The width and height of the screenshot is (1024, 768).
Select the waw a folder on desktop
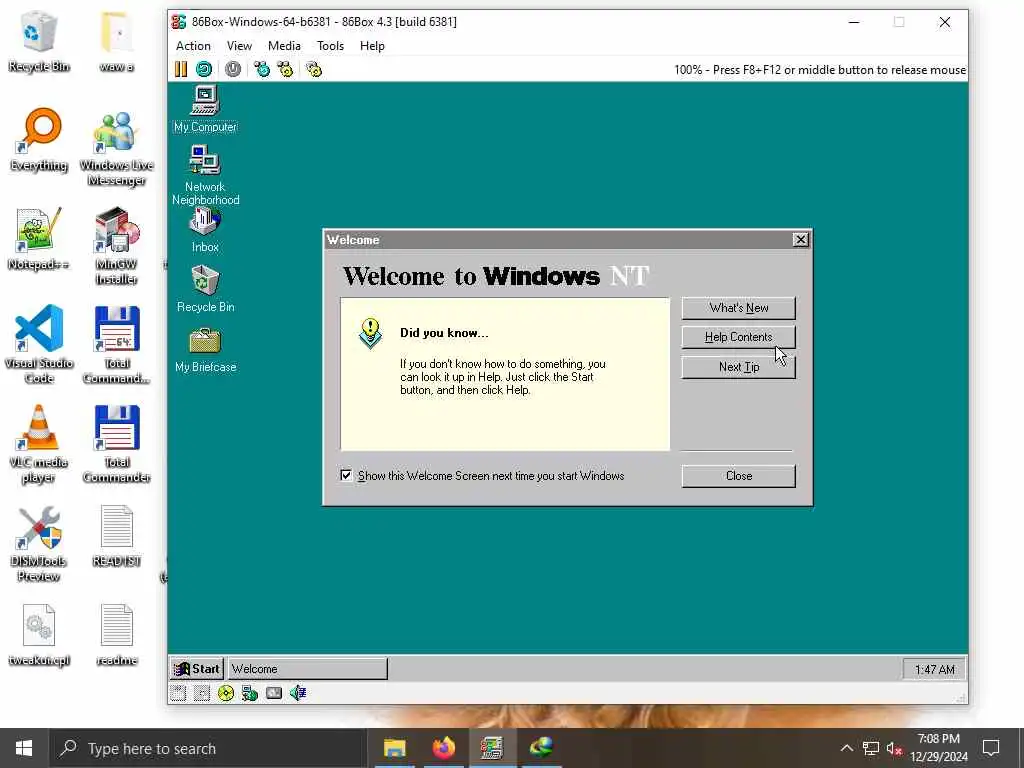116,42
